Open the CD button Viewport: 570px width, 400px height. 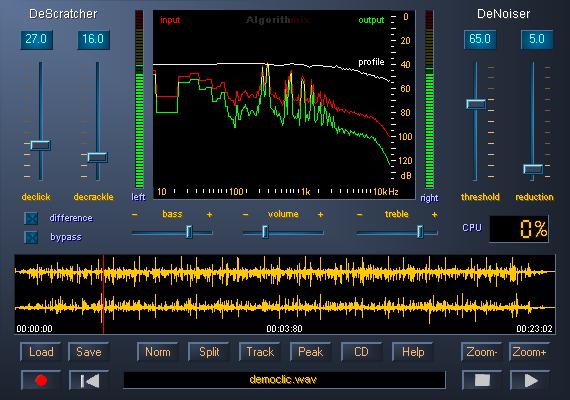[361, 352]
